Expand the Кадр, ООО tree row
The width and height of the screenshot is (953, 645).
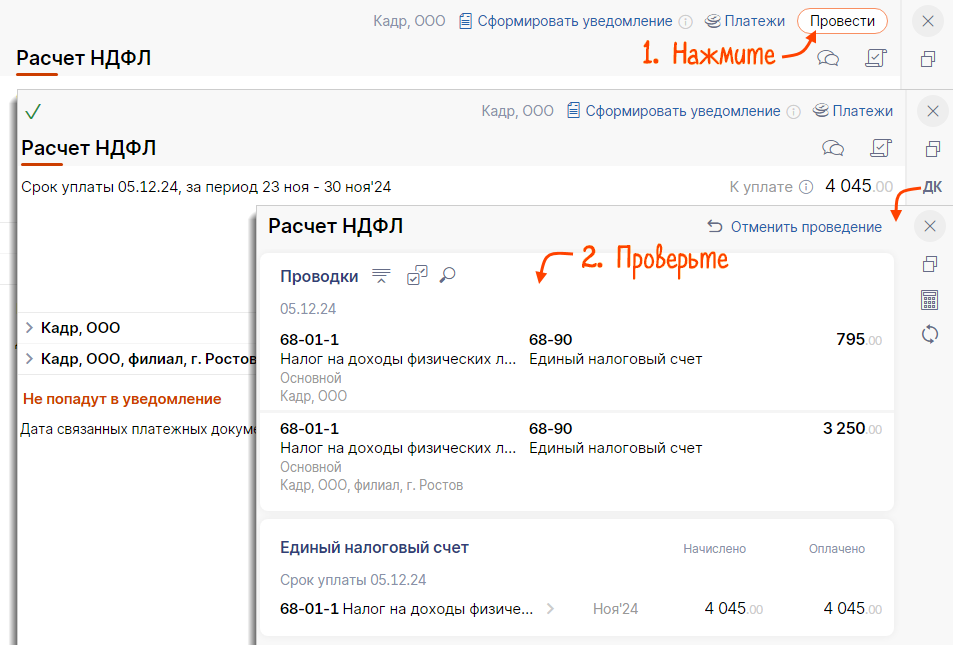coord(29,328)
